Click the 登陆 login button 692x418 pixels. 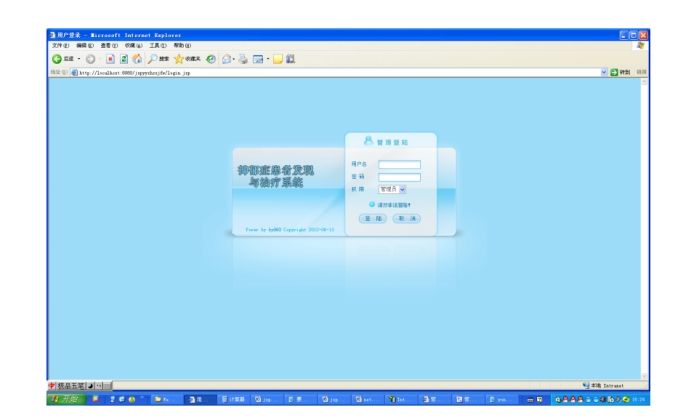coord(373,218)
